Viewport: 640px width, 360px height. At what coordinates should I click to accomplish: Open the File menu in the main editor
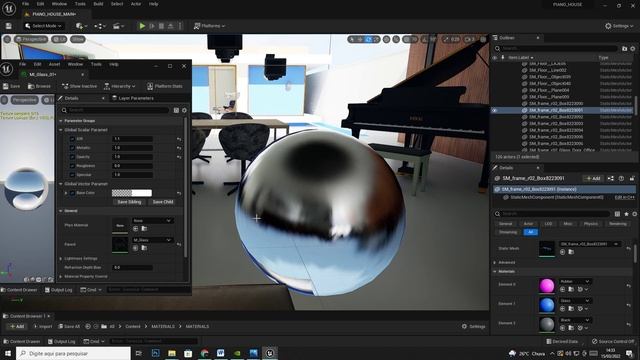25,4
